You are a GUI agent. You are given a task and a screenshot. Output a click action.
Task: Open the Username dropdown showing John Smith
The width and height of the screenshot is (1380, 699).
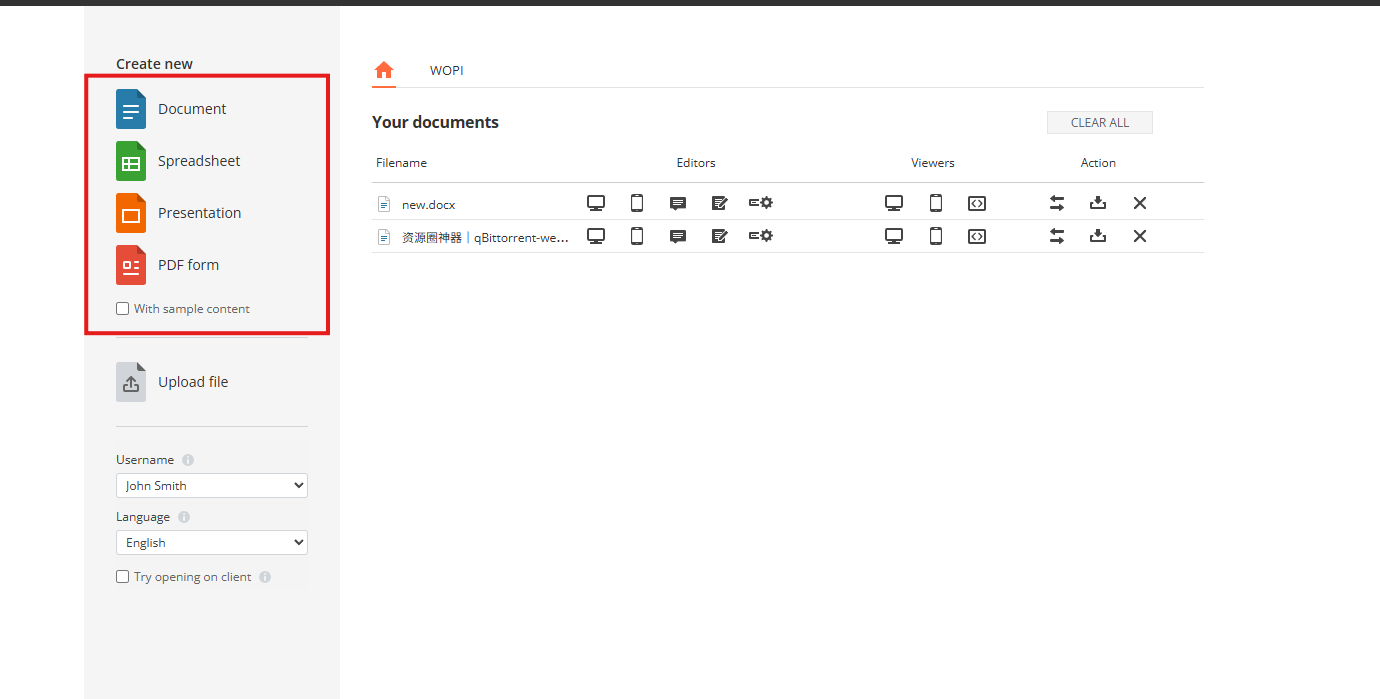(212, 486)
